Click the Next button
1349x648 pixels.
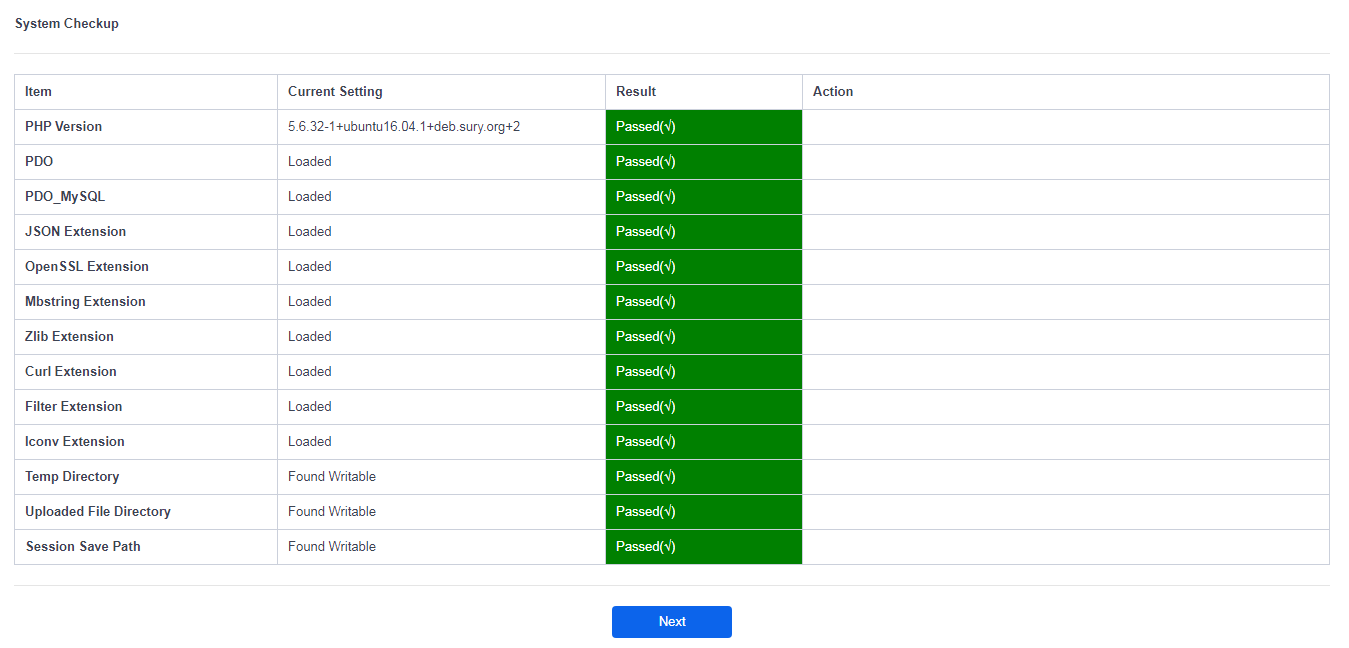(672, 621)
